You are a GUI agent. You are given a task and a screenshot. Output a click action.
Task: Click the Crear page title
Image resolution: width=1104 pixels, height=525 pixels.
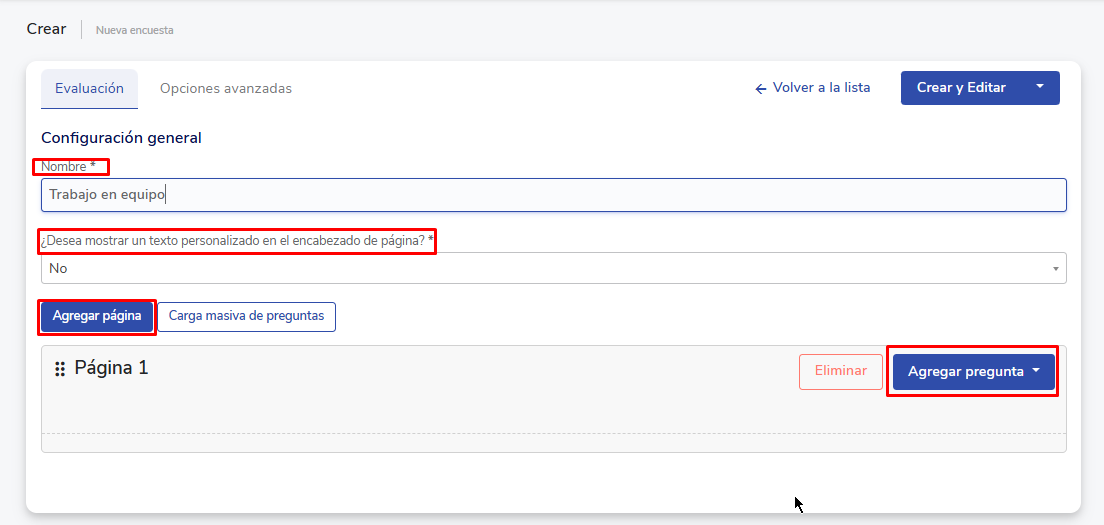tap(46, 29)
